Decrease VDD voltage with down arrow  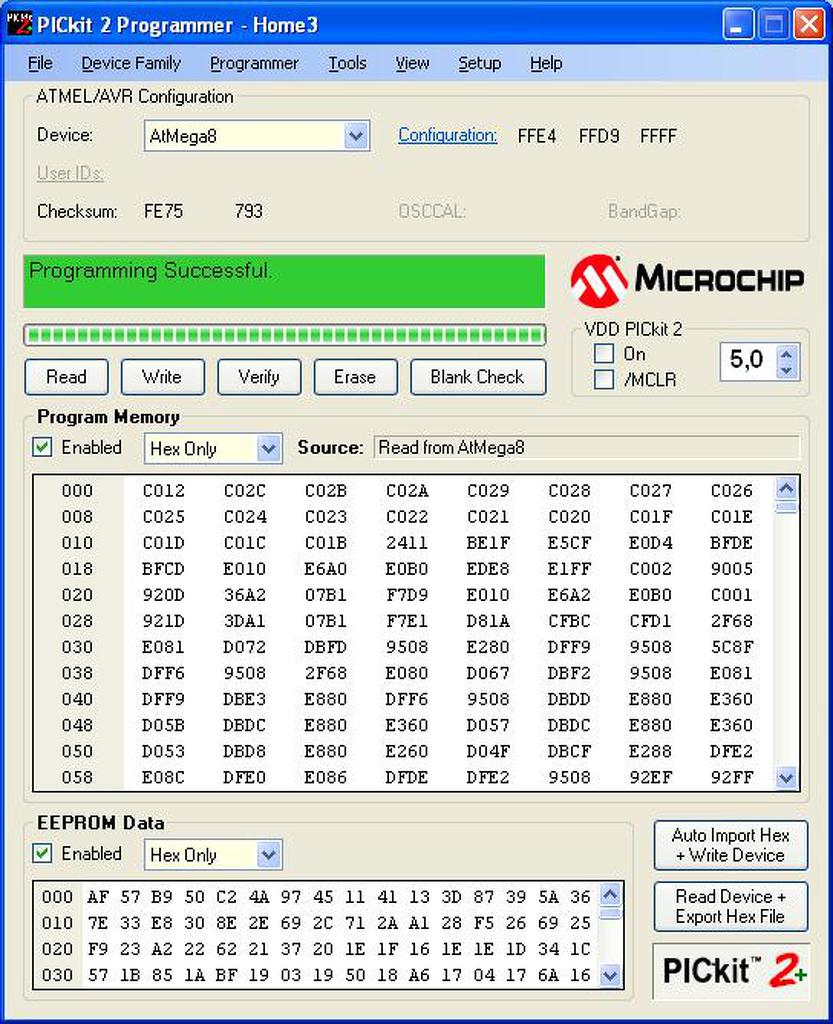787,370
